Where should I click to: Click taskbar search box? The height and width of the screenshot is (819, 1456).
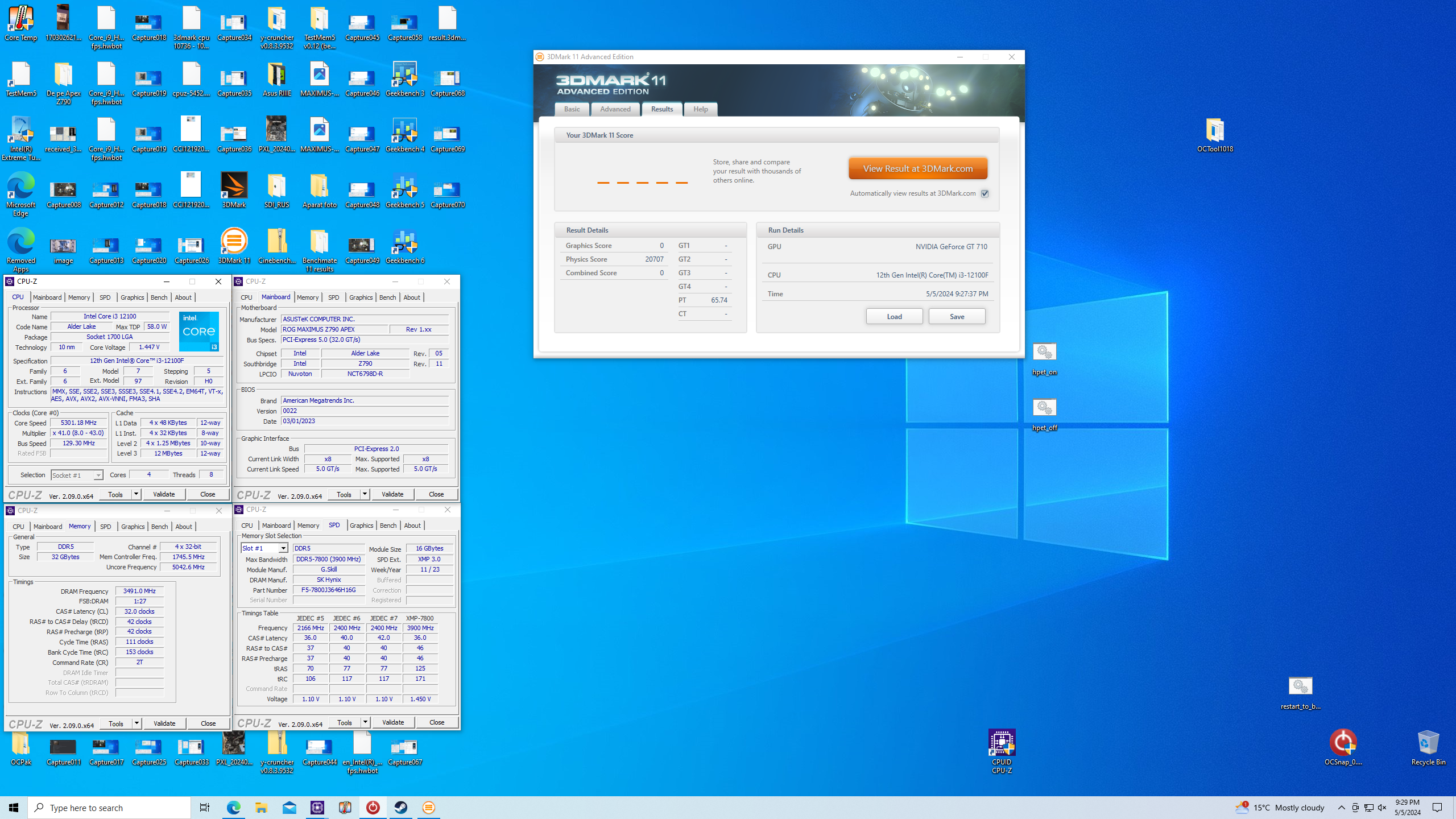tap(109, 808)
